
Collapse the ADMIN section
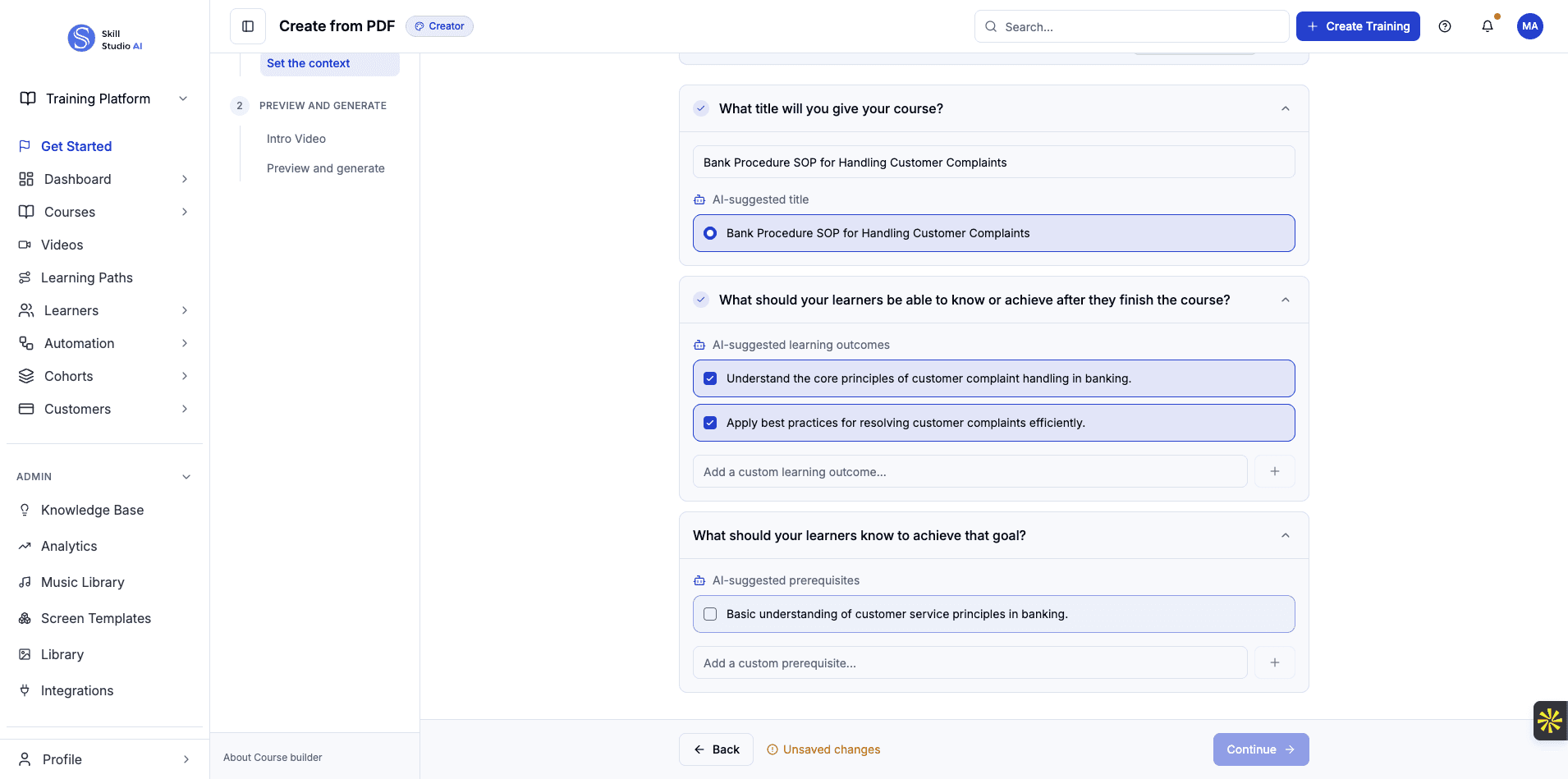[x=186, y=476]
